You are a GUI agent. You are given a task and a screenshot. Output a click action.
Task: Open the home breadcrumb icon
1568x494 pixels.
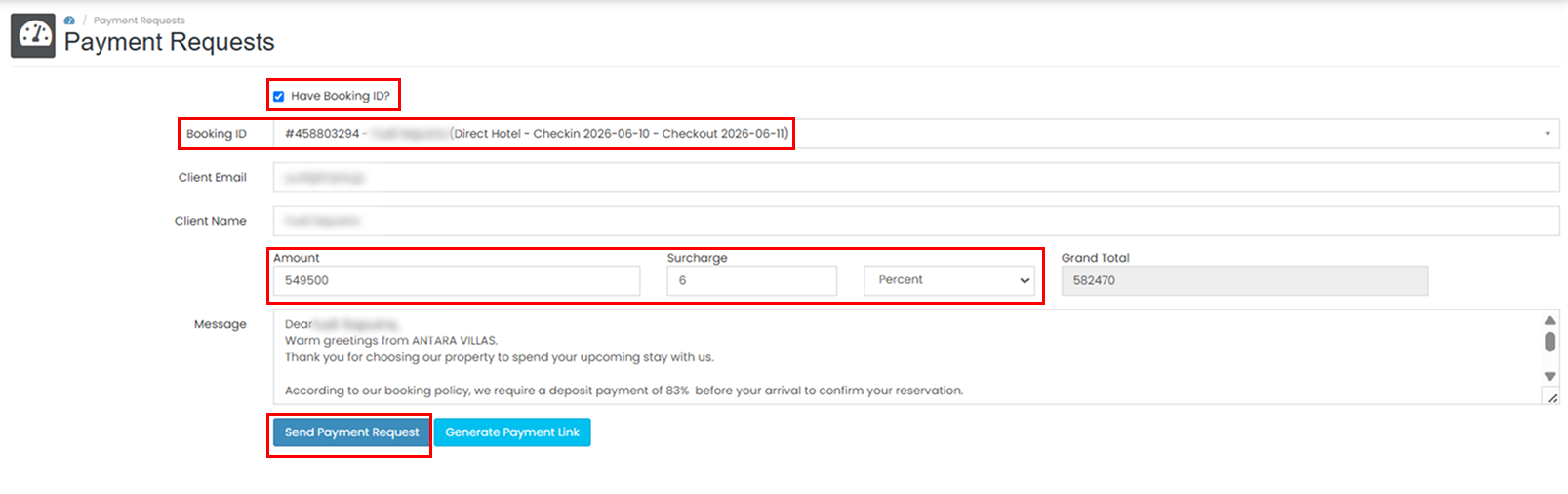tap(69, 20)
